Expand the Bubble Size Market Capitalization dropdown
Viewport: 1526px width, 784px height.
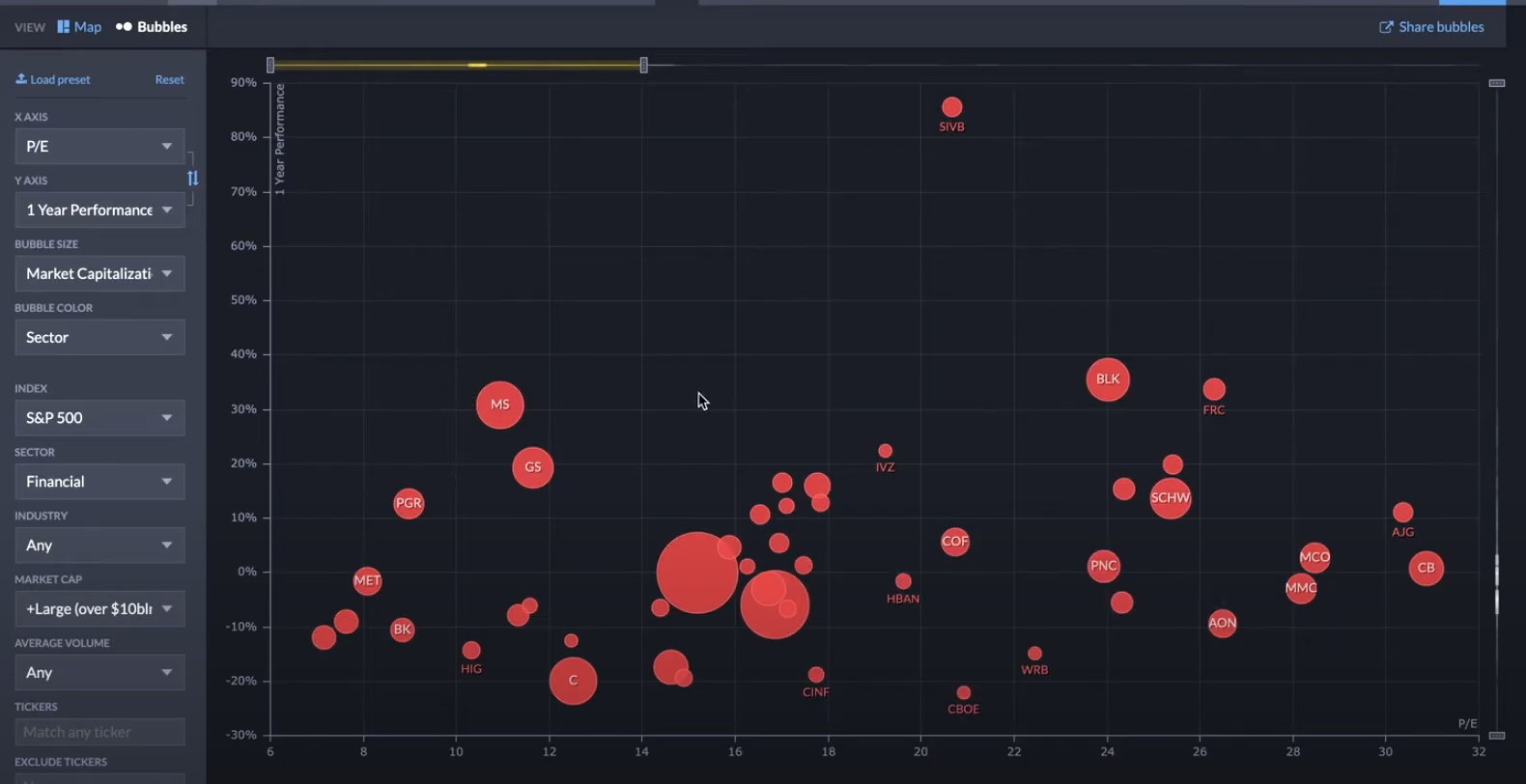point(99,273)
